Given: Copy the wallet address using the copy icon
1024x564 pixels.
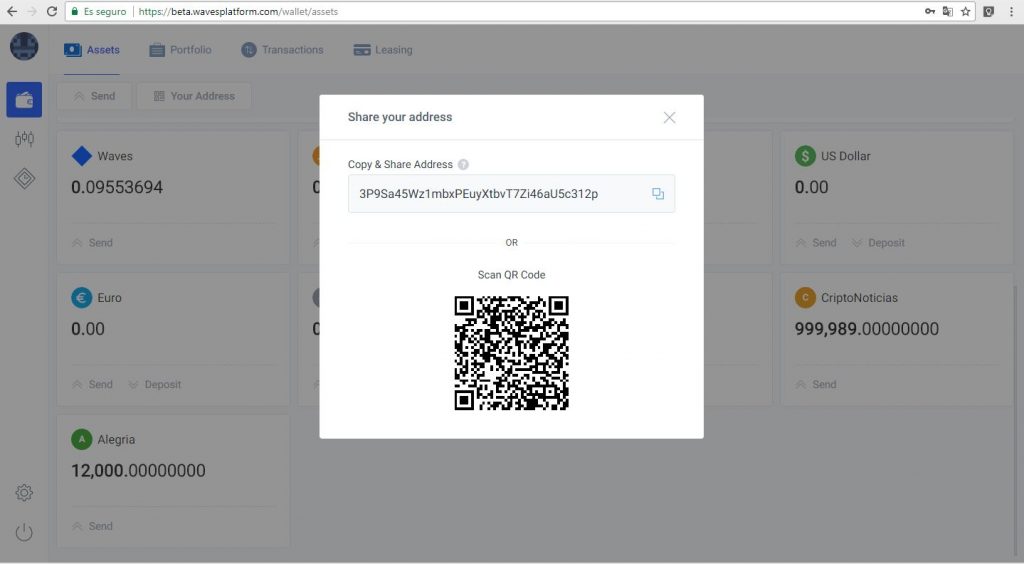Looking at the screenshot, I should pyautogui.click(x=658, y=193).
